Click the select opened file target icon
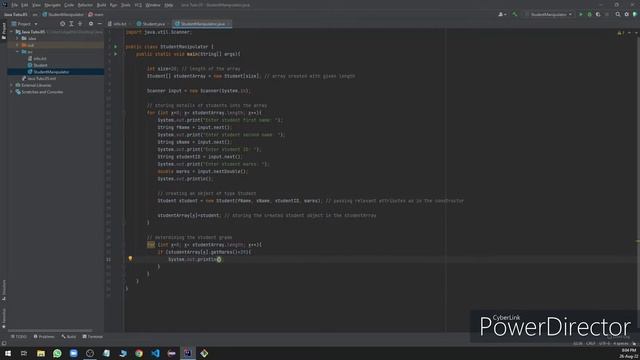The image size is (640, 360). [x=62, y=24]
